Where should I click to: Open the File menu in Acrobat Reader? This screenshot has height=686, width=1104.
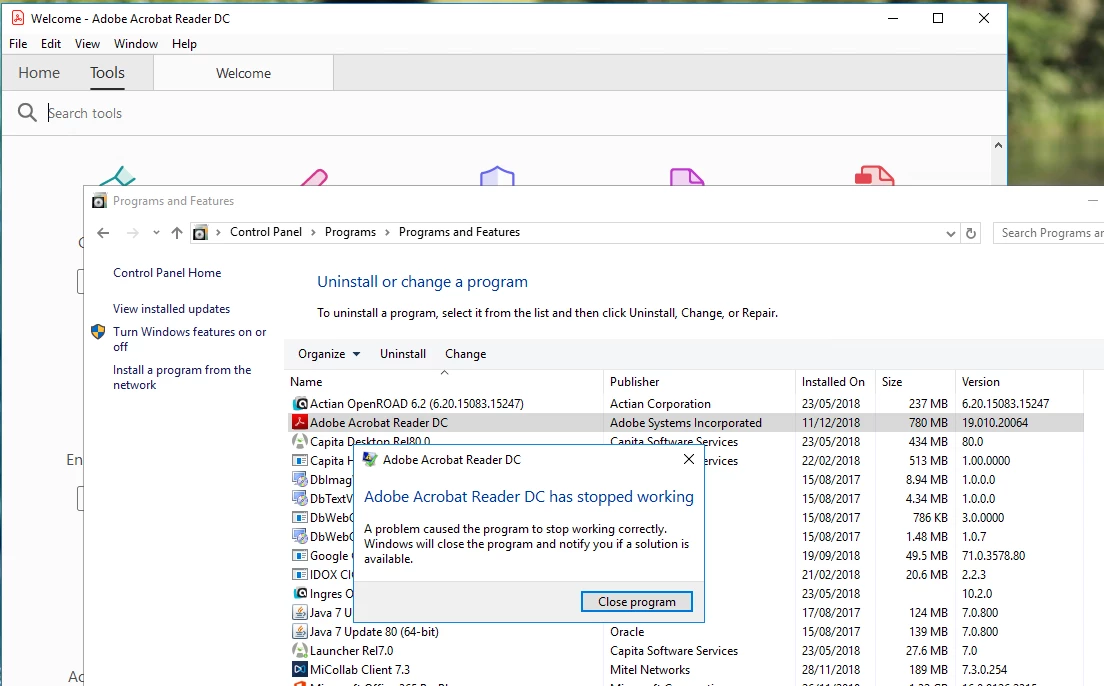point(18,44)
